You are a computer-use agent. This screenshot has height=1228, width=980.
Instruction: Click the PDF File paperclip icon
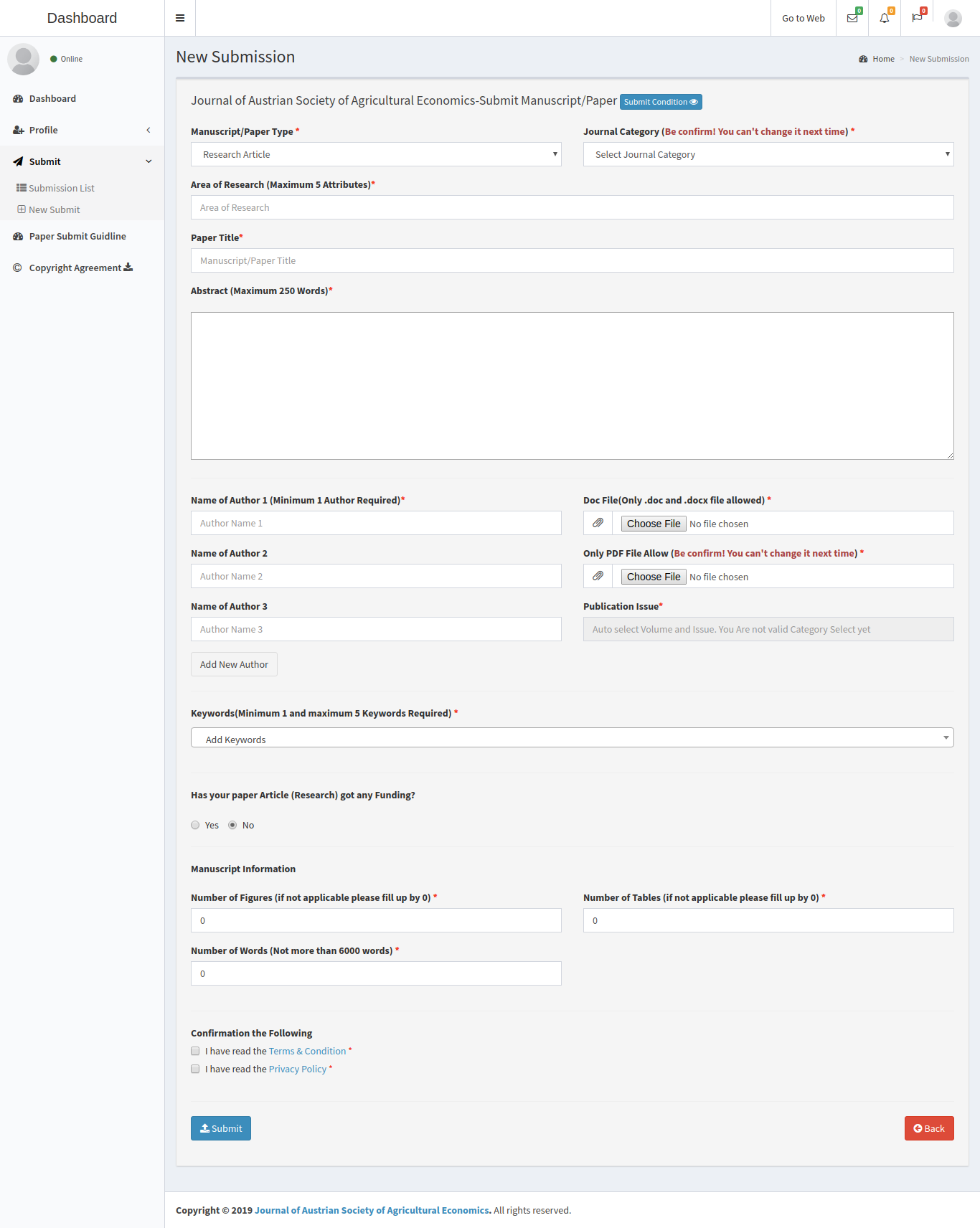(598, 576)
